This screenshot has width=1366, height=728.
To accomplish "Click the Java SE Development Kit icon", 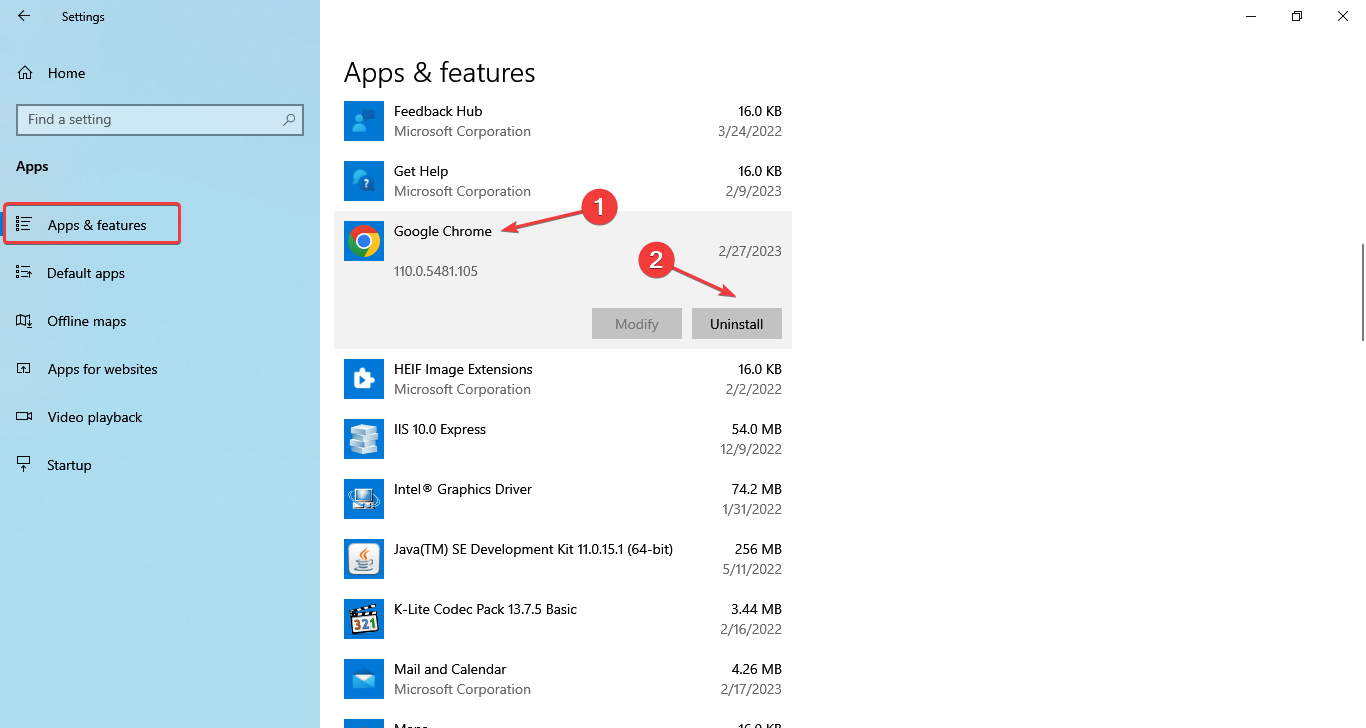I will point(363,559).
